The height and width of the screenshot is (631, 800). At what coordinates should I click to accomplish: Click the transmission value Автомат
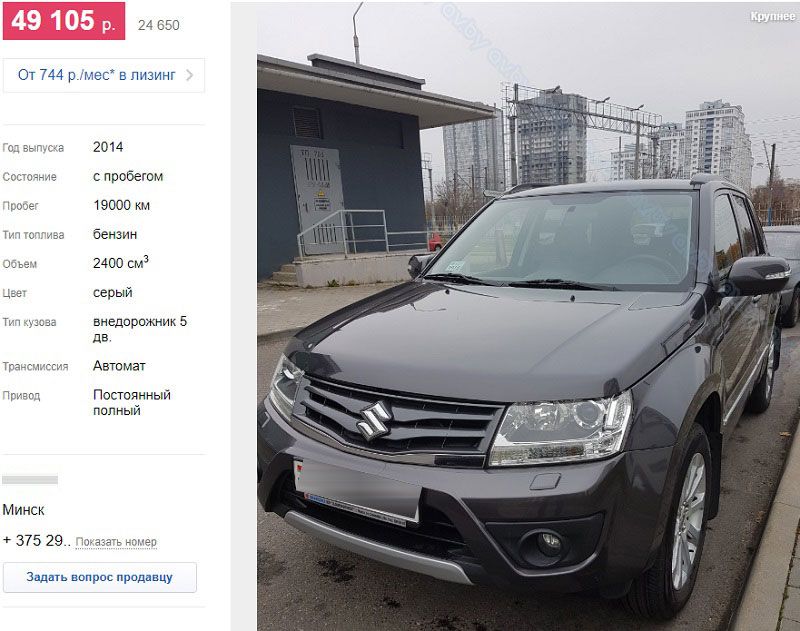coord(119,366)
